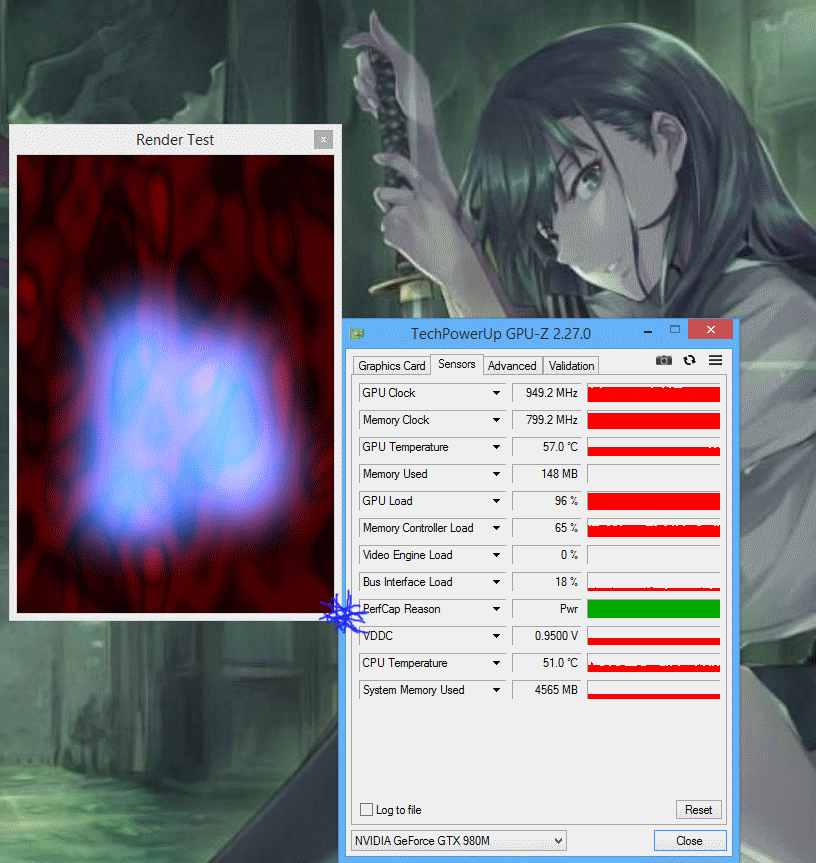This screenshot has height=863, width=816.
Task: Maximize the GPU-Z window
Action: 675,330
